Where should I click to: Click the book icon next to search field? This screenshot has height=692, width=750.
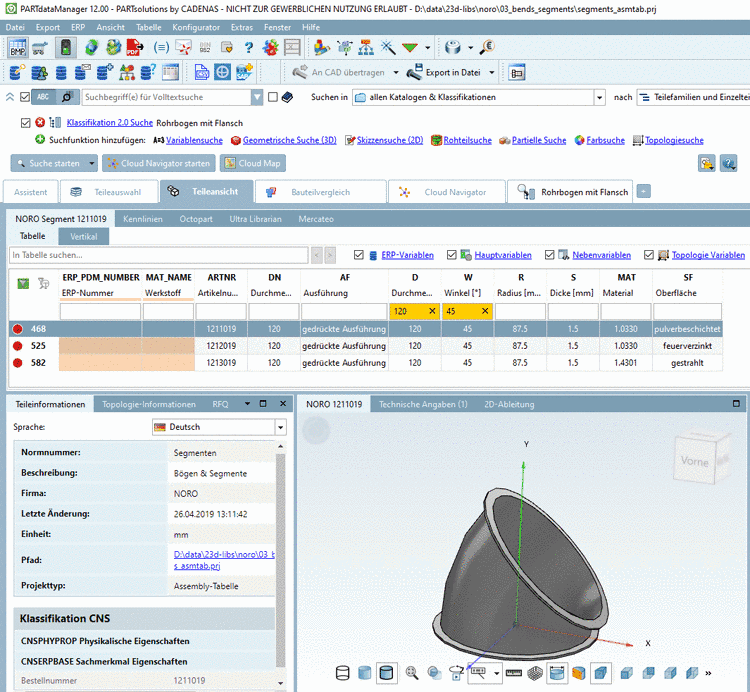pos(287,97)
